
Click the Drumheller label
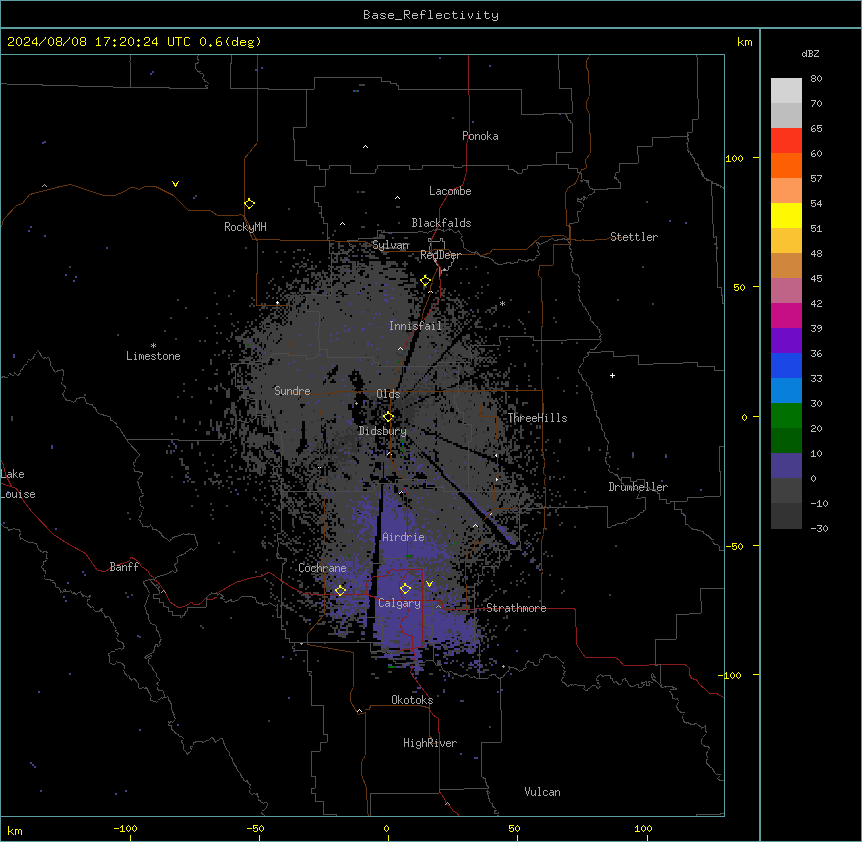(x=638, y=487)
